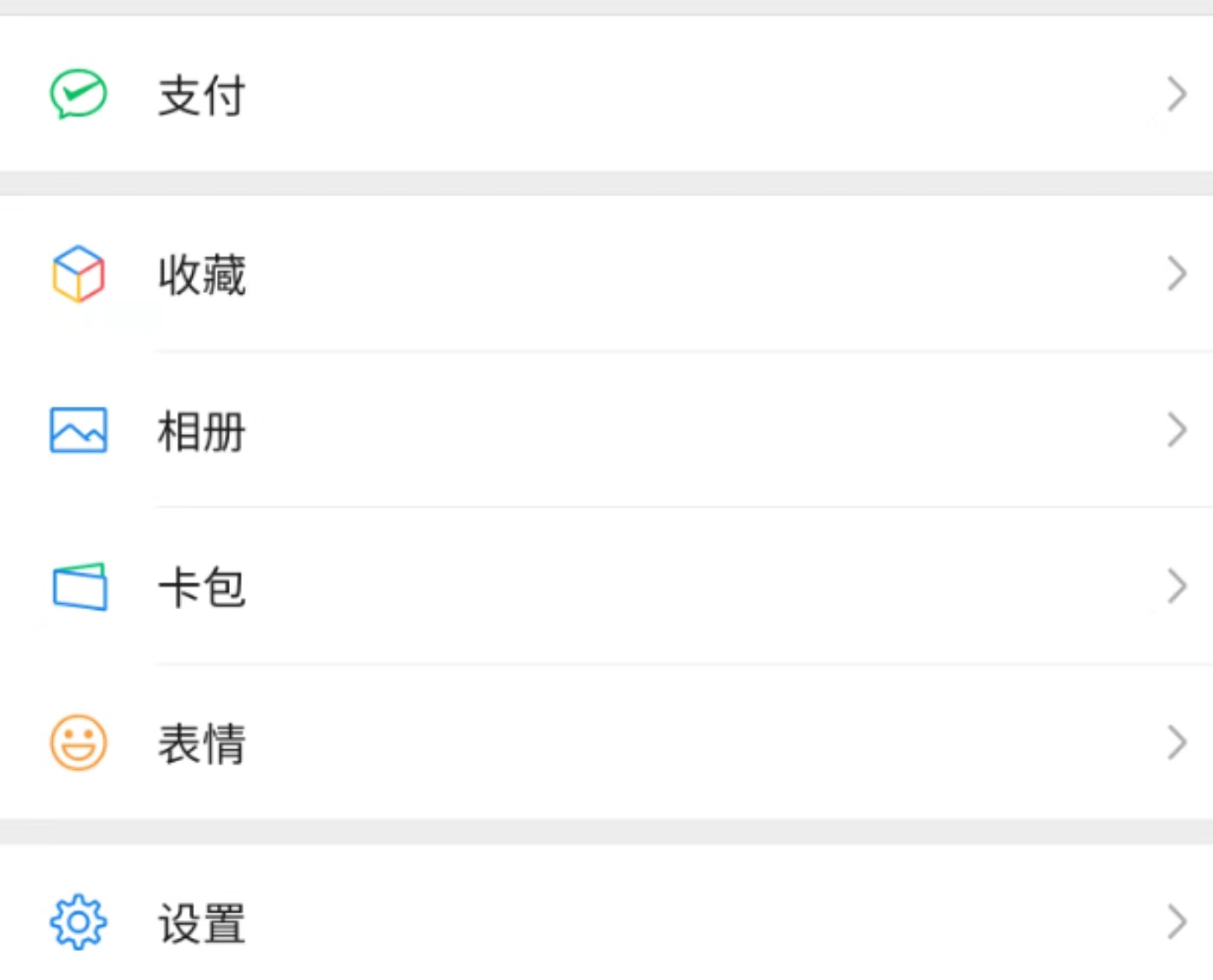The width and height of the screenshot is (1213, 980).
Task: Click the colorful cube 收藏 icon
Action: 78,274
